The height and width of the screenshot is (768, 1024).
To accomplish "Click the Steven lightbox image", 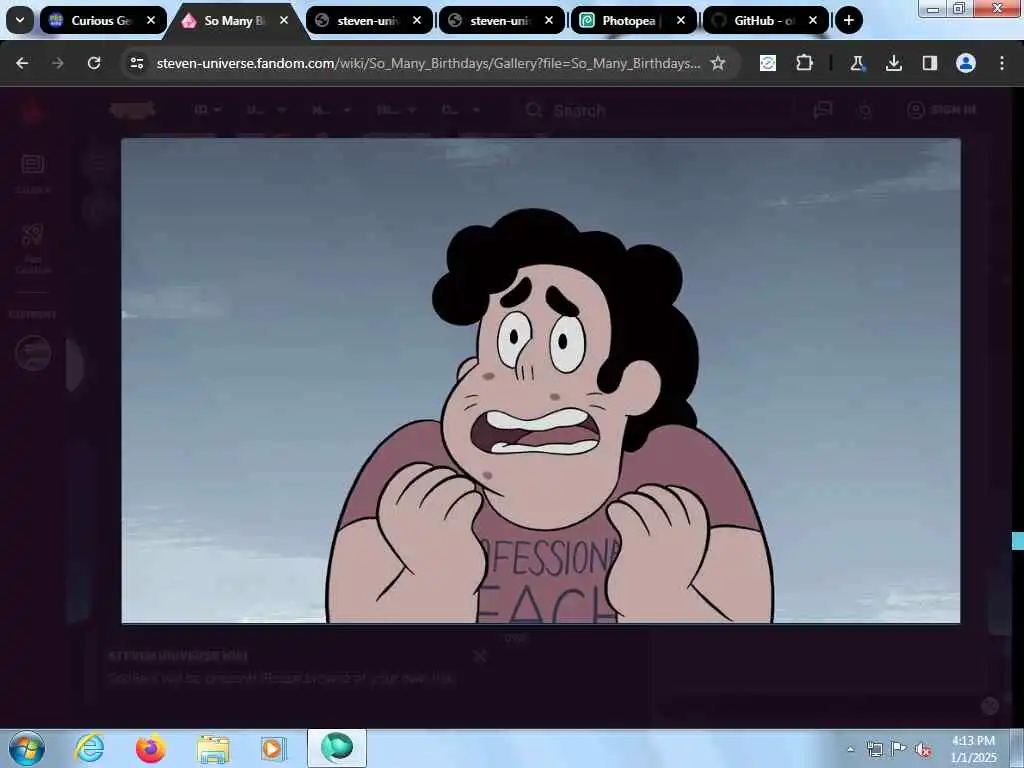I will pos(541,381).
